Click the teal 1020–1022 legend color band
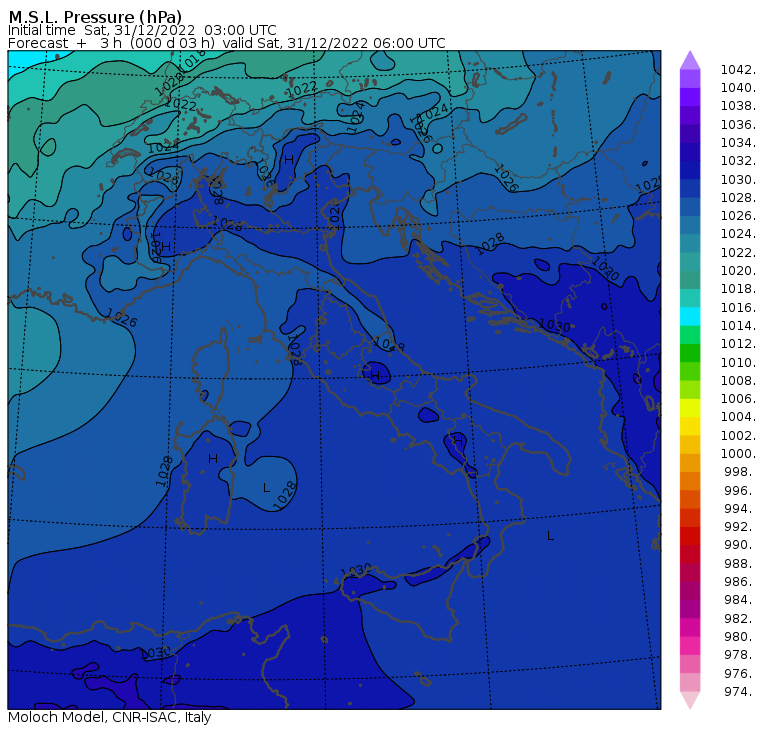Image resolution: width=760 pixels, height=731 pixels. [690, 262]
